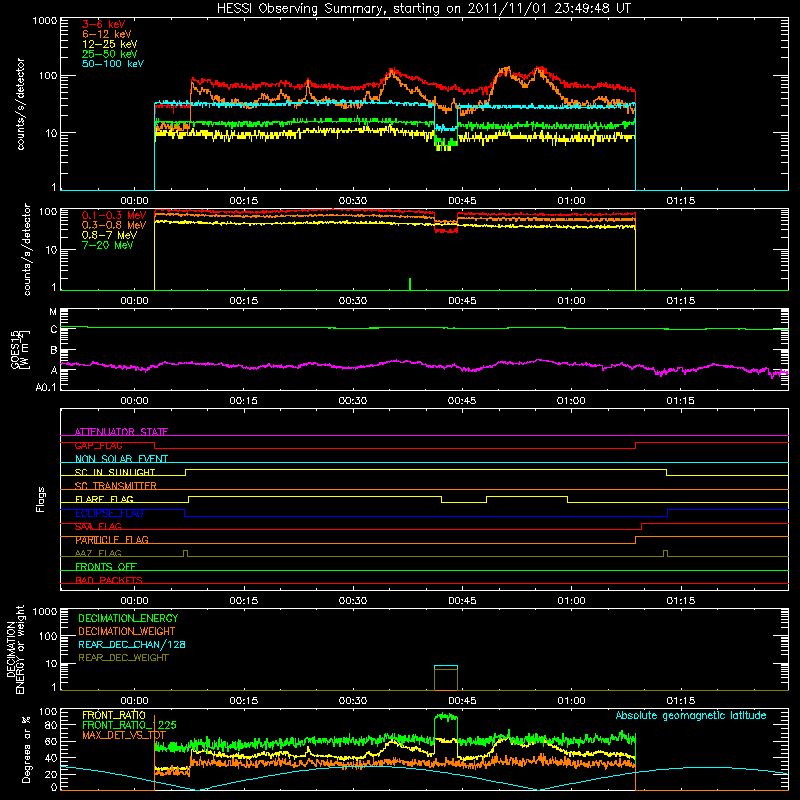
Task: Click the 0.8-7 MeV legend label
Action: pyautogui.click(x=109, y=235)
